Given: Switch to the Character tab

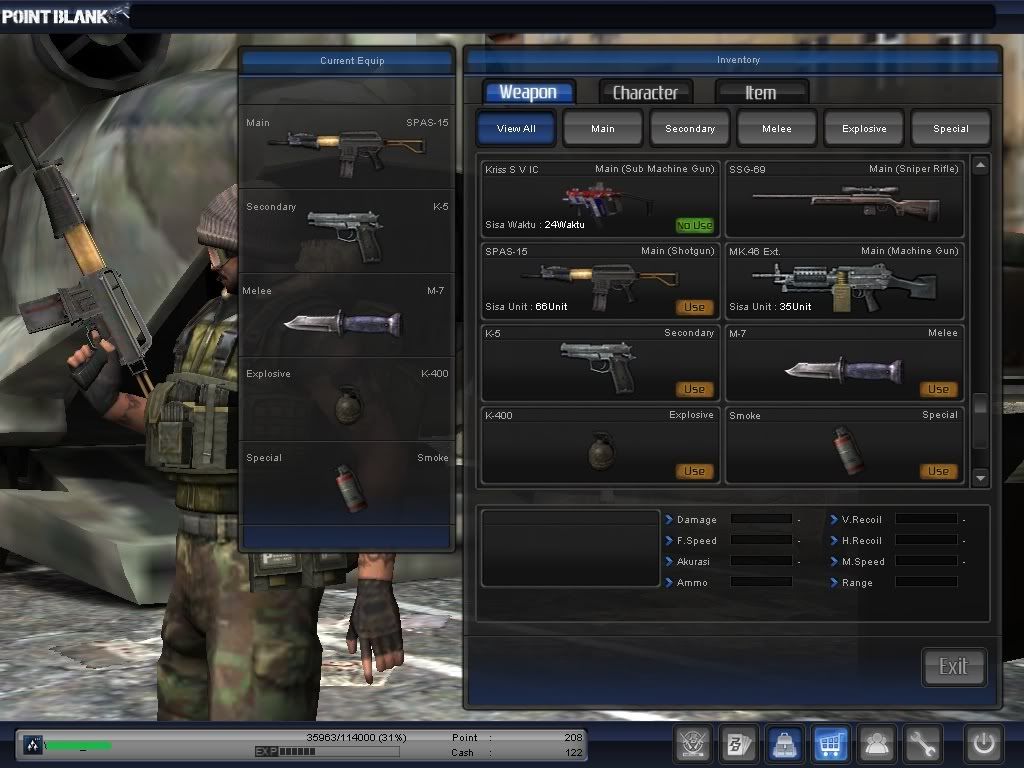Looking at the screenshot, I should (x=645, y=92).
